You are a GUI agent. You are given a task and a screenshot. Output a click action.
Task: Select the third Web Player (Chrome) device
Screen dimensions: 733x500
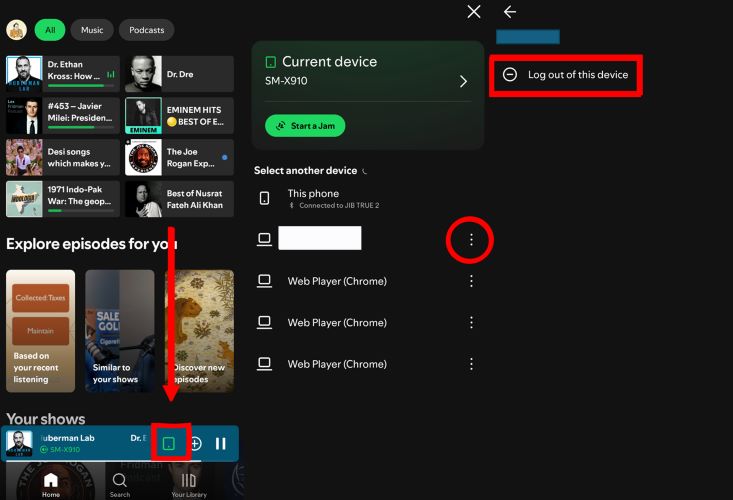click(x=337, y=364)
